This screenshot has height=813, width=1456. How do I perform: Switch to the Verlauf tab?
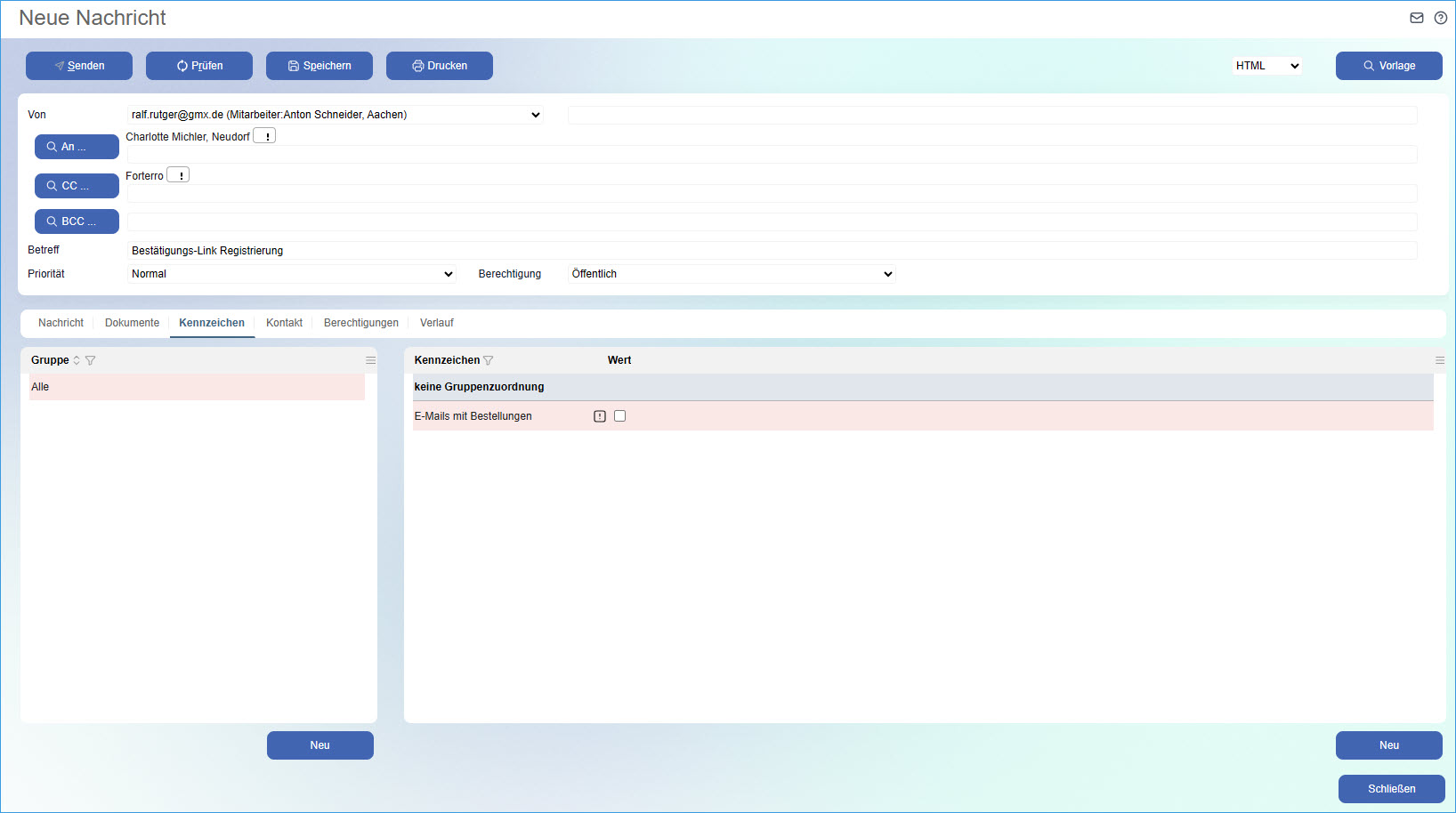[437, 323]
